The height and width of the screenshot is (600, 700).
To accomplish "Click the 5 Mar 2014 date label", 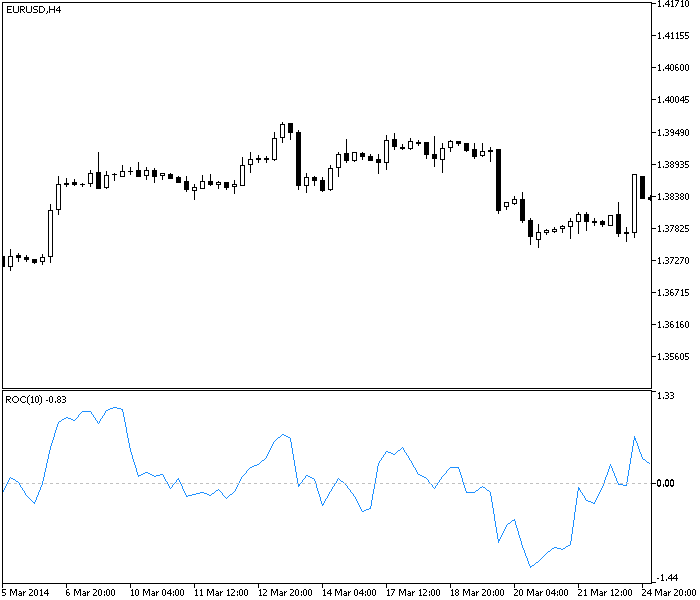I will click(x=27, y=592).
